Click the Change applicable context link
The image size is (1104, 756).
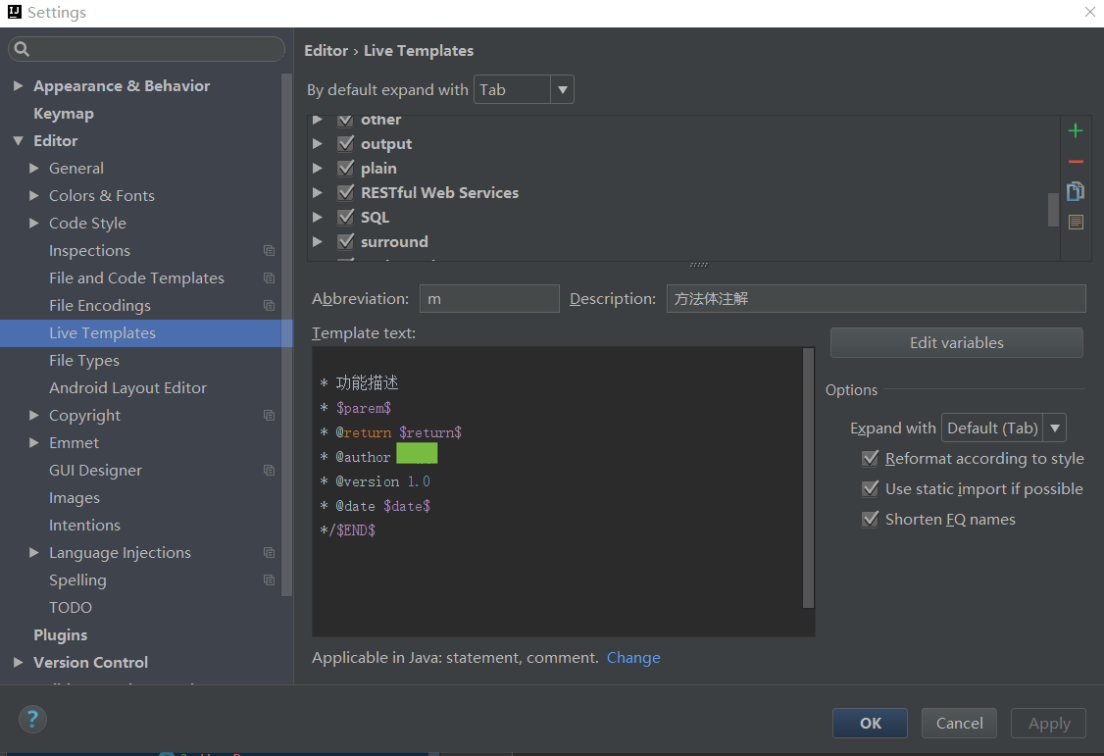(633, 658)
